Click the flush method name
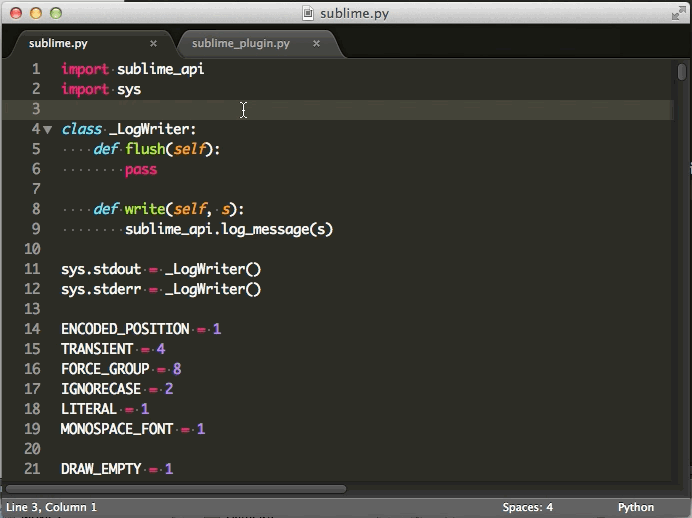This screenshot has width=692, height=518. pos(145,149)
